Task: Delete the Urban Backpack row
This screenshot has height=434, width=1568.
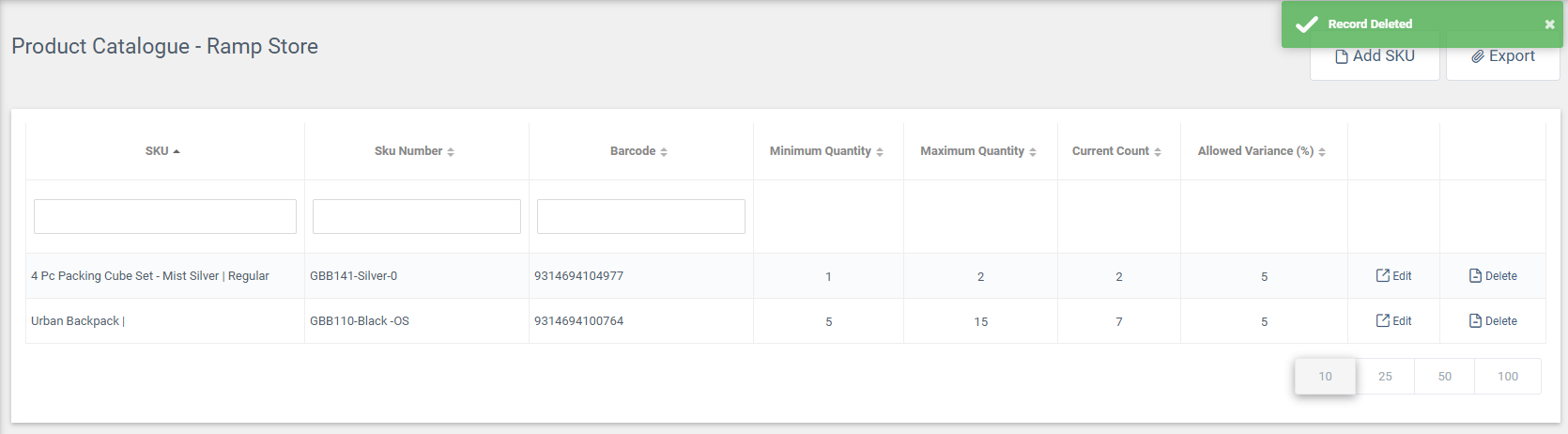Action: click(x=1493, y=321)
